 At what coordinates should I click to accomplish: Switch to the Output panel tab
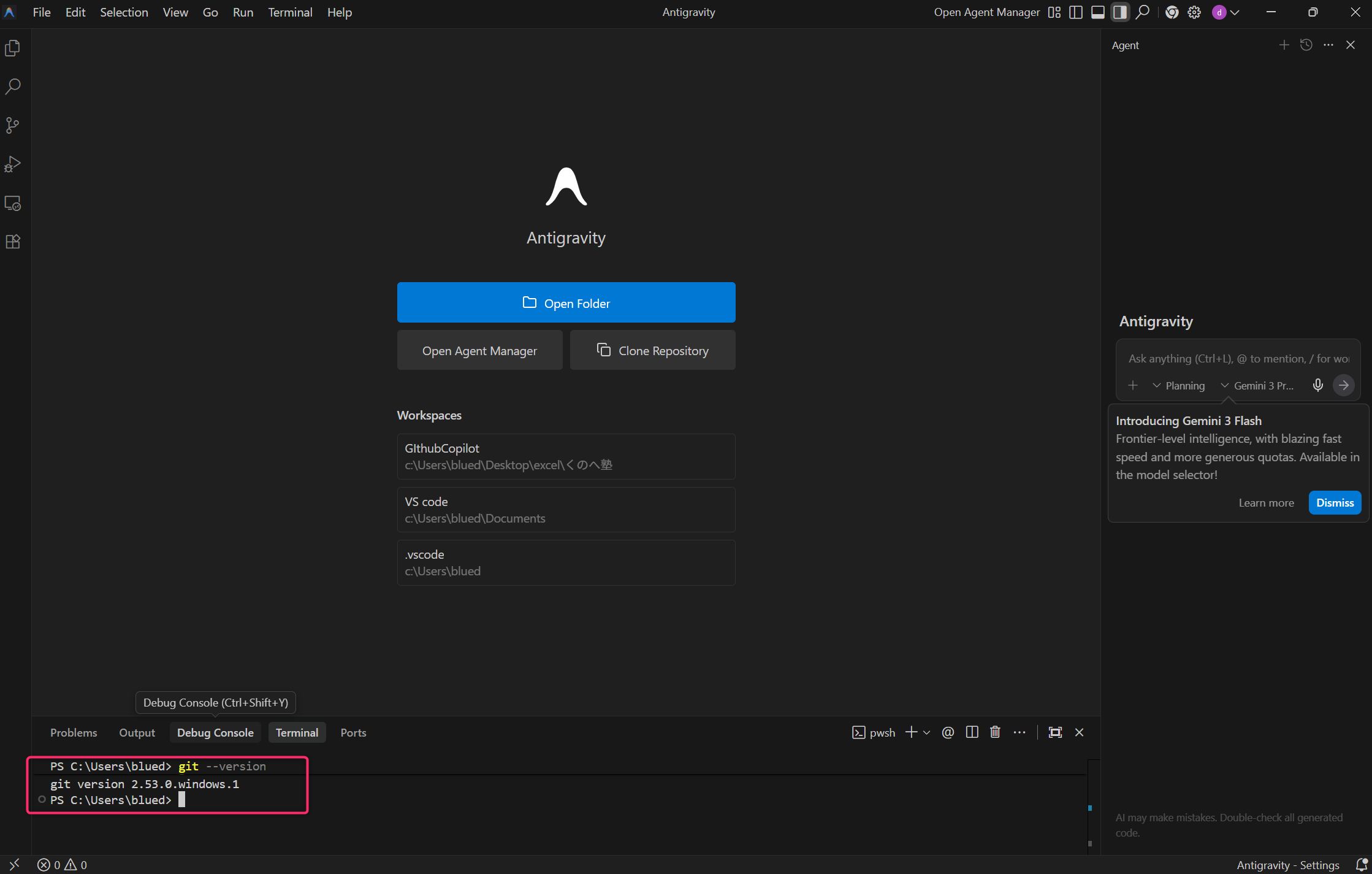tap(137, 732)
